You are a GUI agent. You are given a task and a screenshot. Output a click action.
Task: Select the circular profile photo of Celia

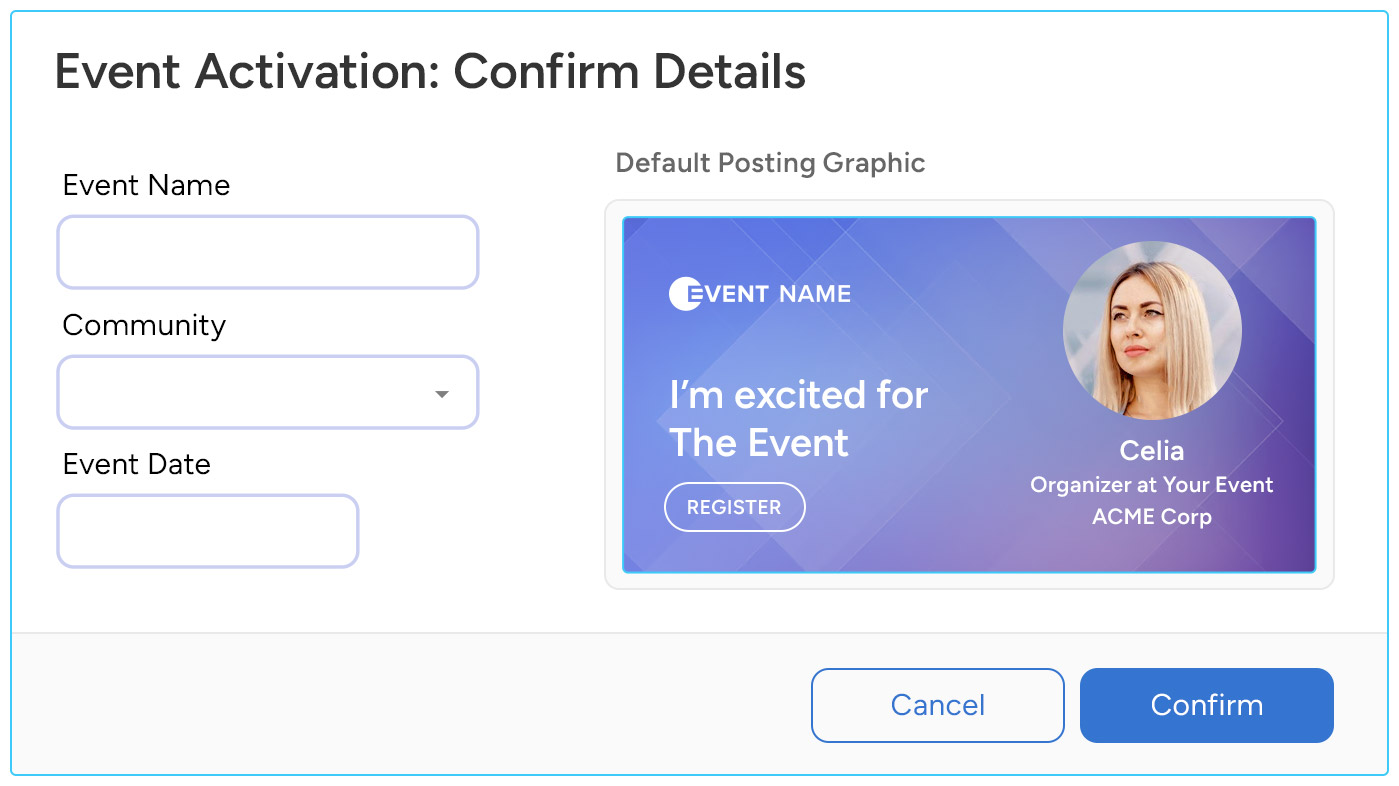tap(1151, 330)
